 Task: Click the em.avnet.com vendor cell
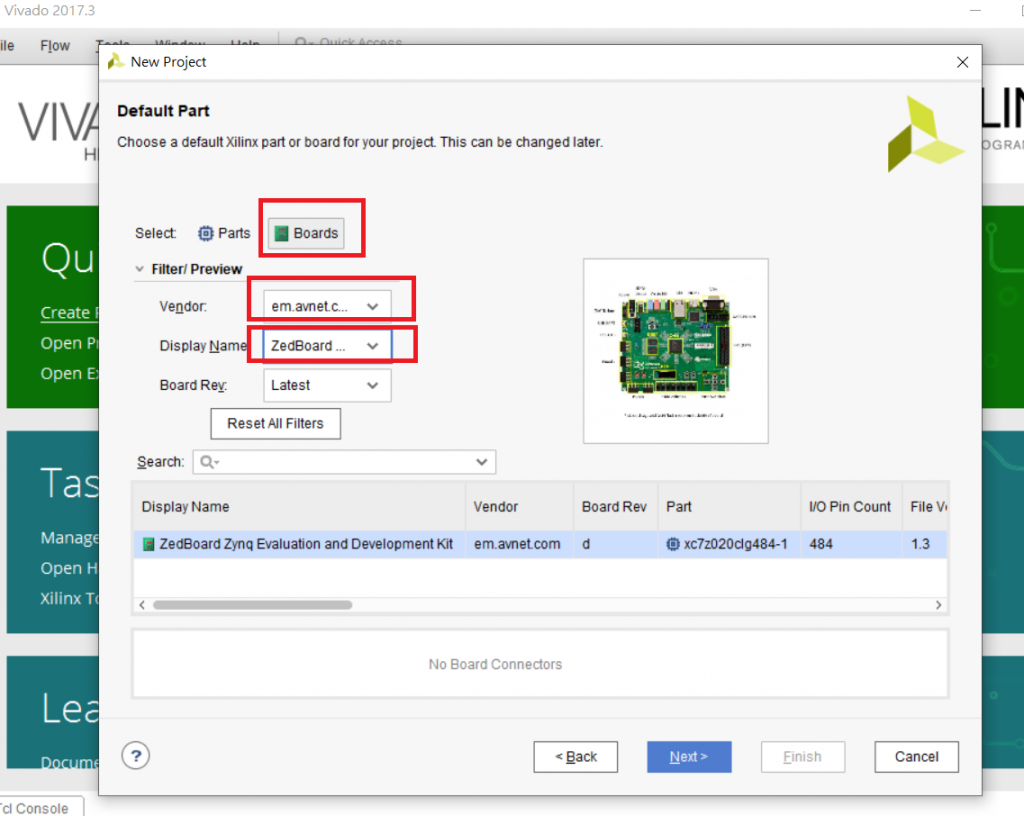tap(517, 544)
